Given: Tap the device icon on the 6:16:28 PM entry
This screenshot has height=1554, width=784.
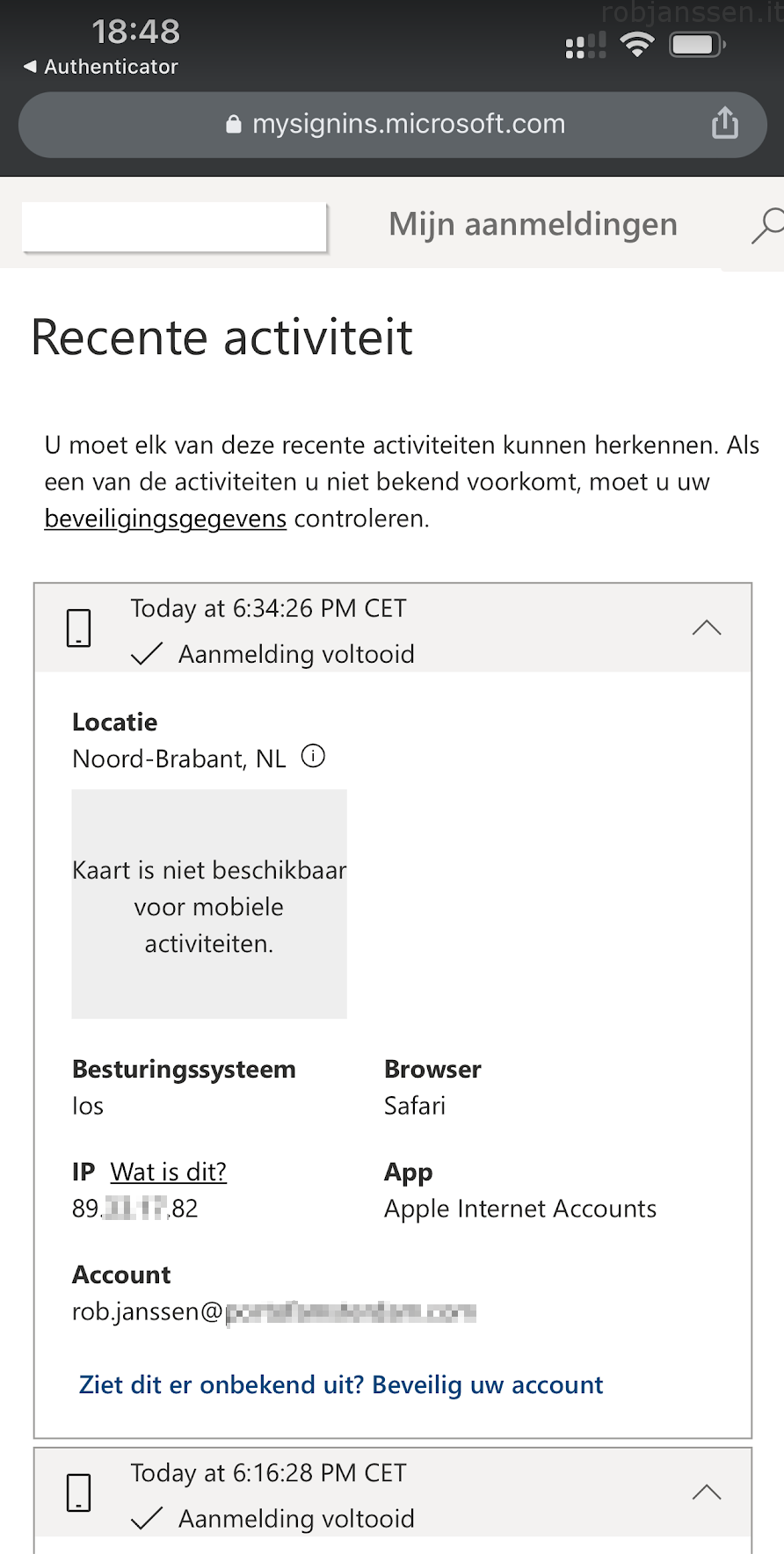Looking at the screenshot, I should pyautogui.click(x=78, y=1492).
